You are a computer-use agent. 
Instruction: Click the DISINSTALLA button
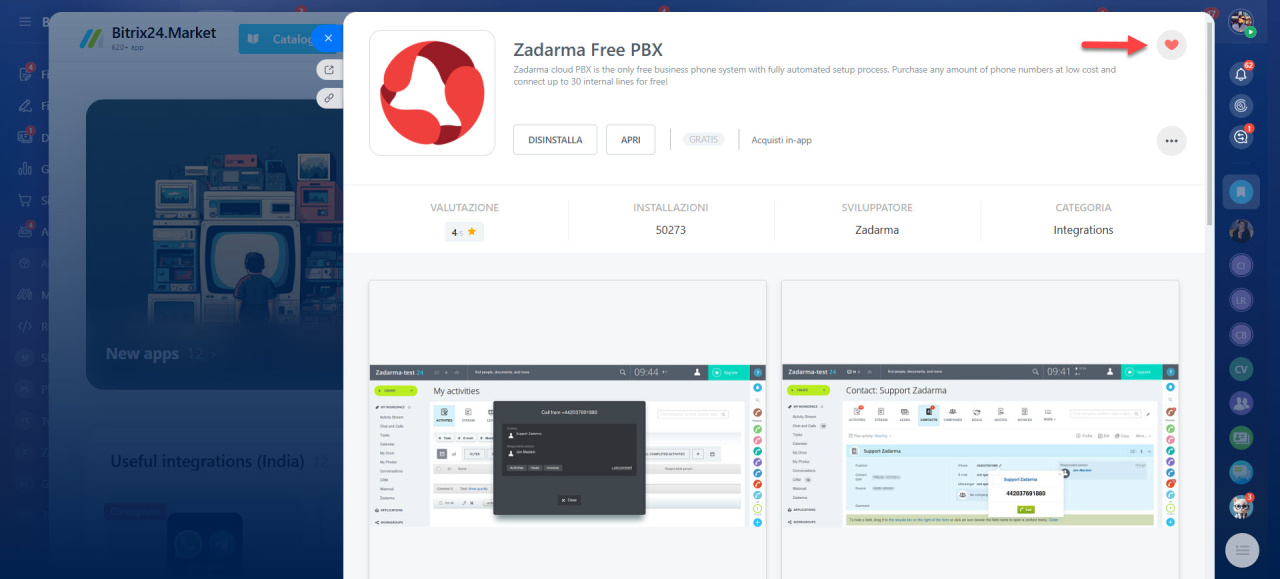pos(555,140)
